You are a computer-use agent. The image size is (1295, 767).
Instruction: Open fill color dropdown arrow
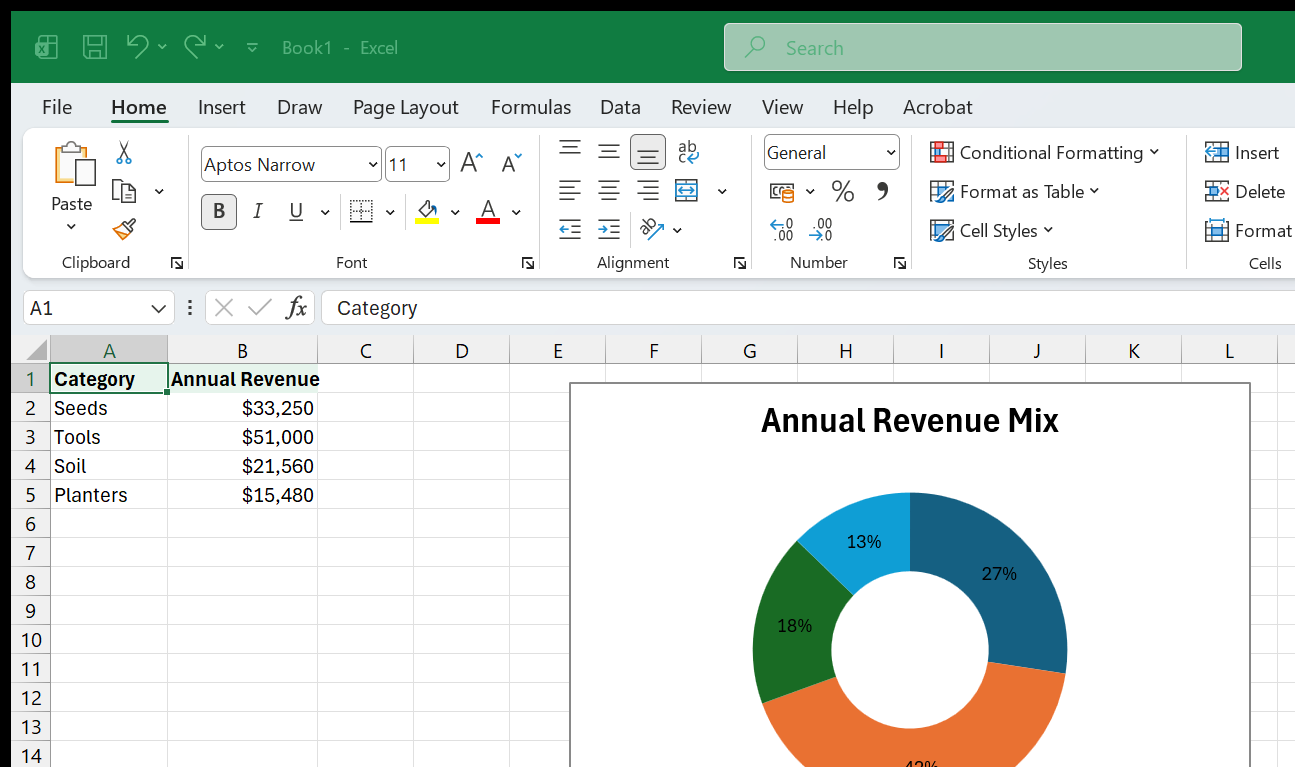coord(455,212)
